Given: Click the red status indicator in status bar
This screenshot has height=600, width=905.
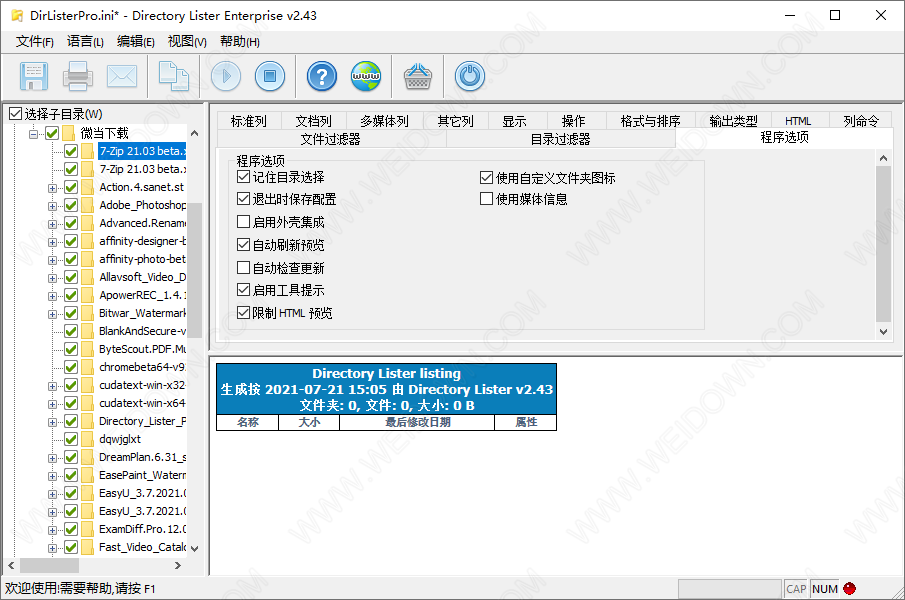Looking at the screenshot, I should [849, 588].
